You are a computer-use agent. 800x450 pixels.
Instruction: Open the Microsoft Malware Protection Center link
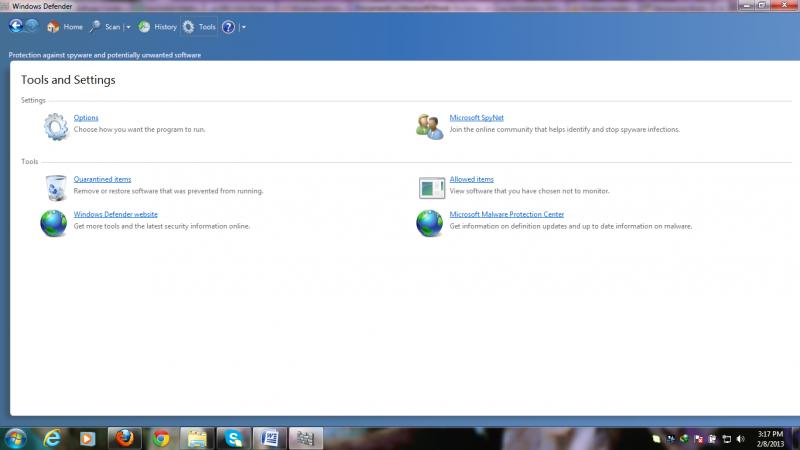[506, 214]
